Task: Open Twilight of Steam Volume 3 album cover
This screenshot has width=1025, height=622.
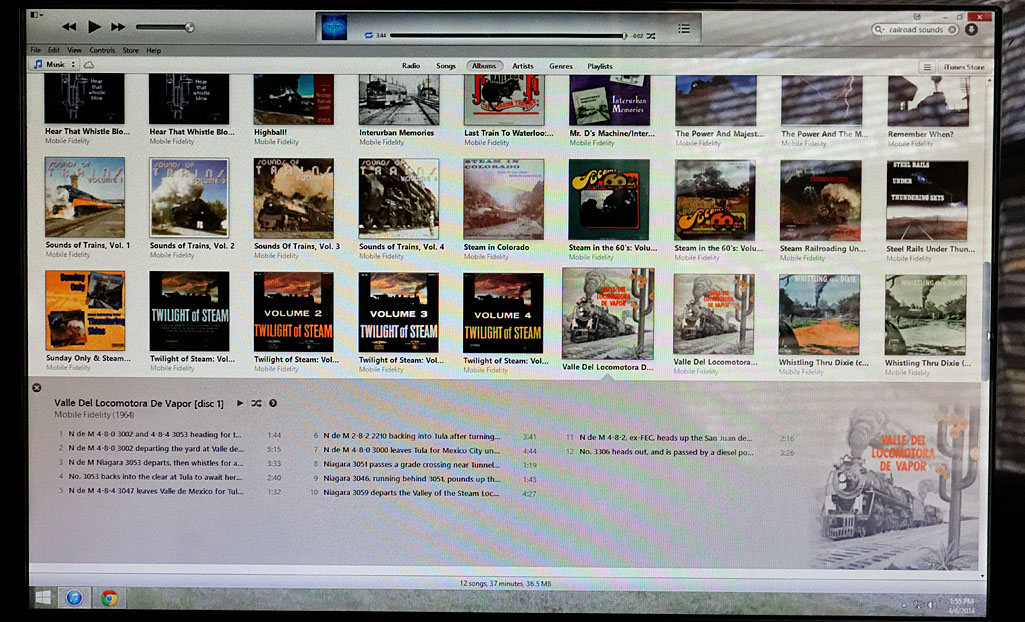Action: pos(399,312)
